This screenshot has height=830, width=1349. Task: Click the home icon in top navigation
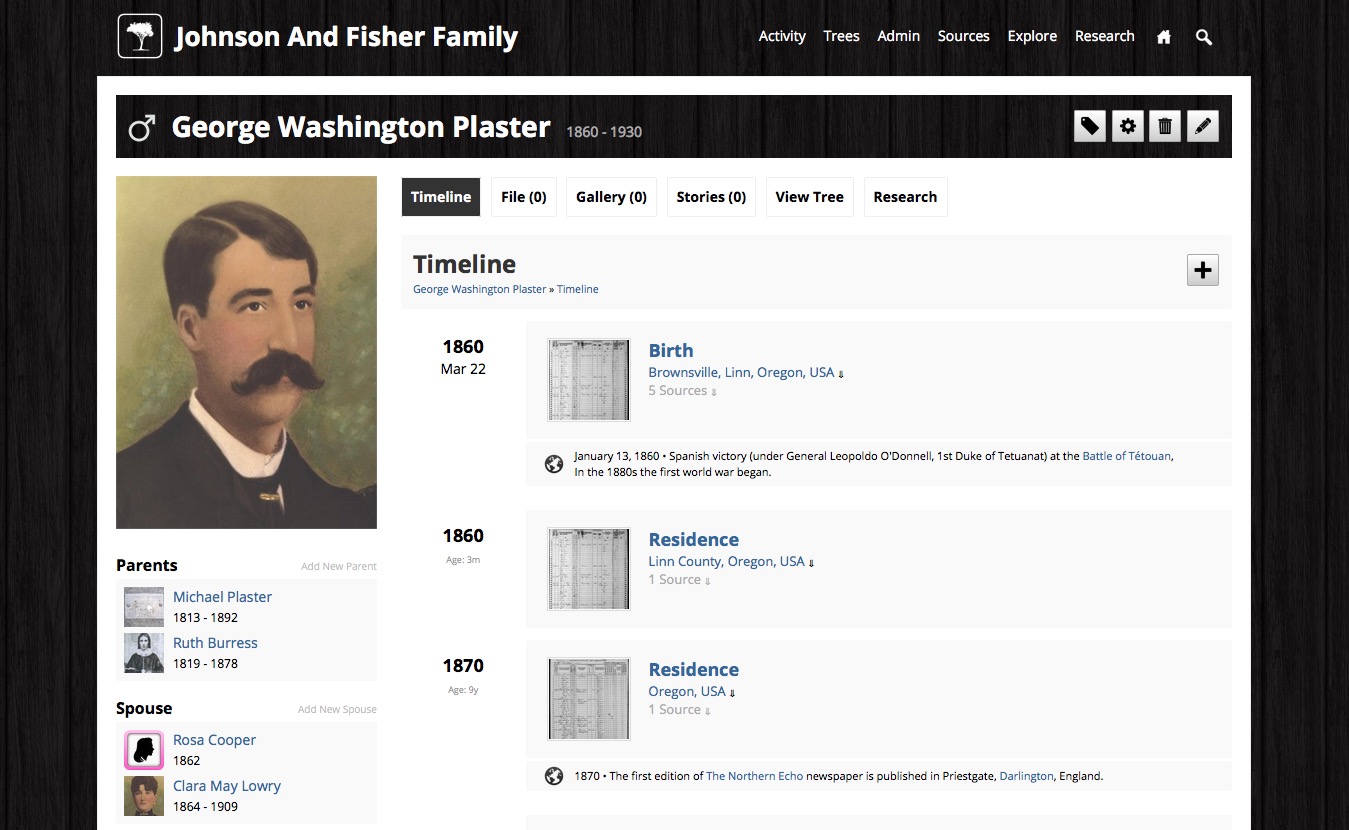click(1164, 37)
